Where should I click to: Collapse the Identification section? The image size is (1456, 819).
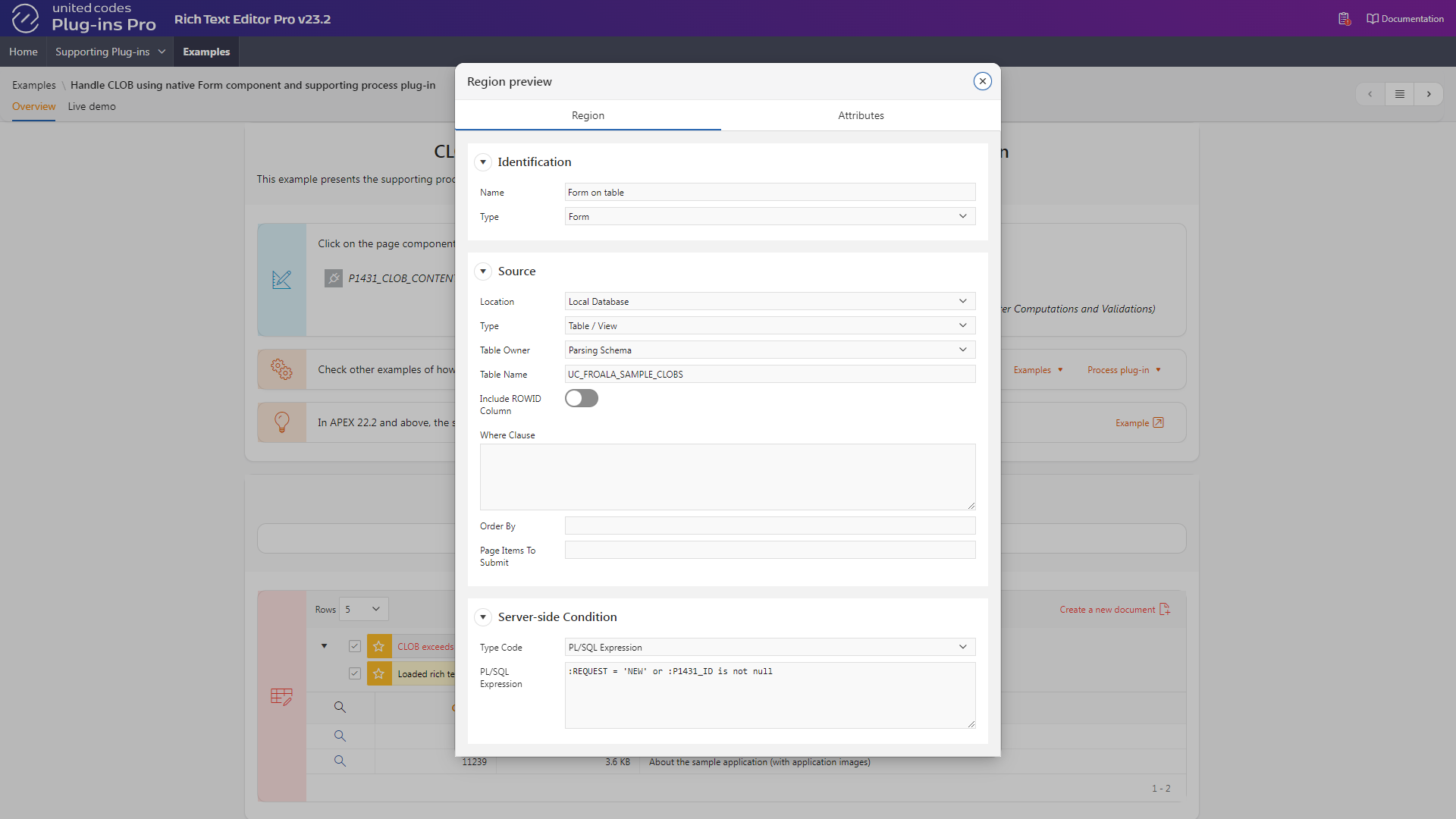tap(483, 162)
